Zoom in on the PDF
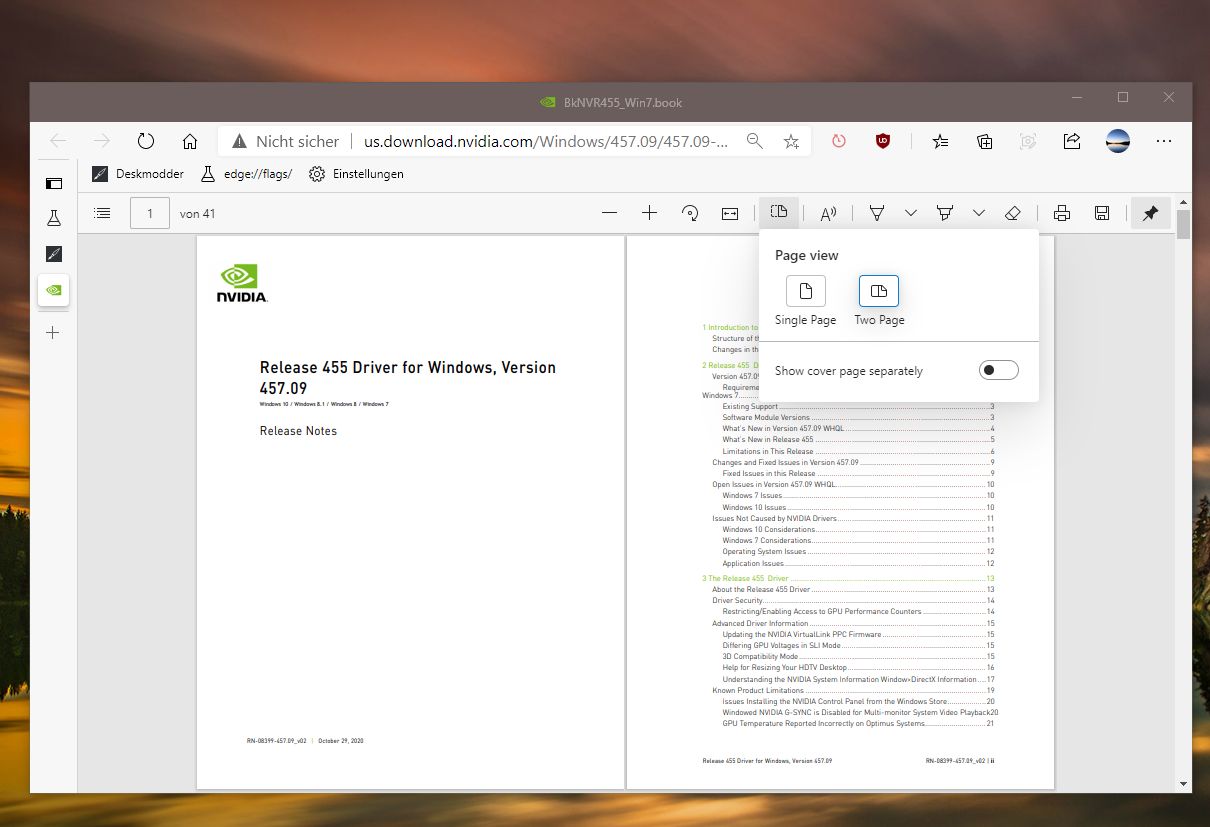Screen dimensions: 1210x827 tap(649, 213)
